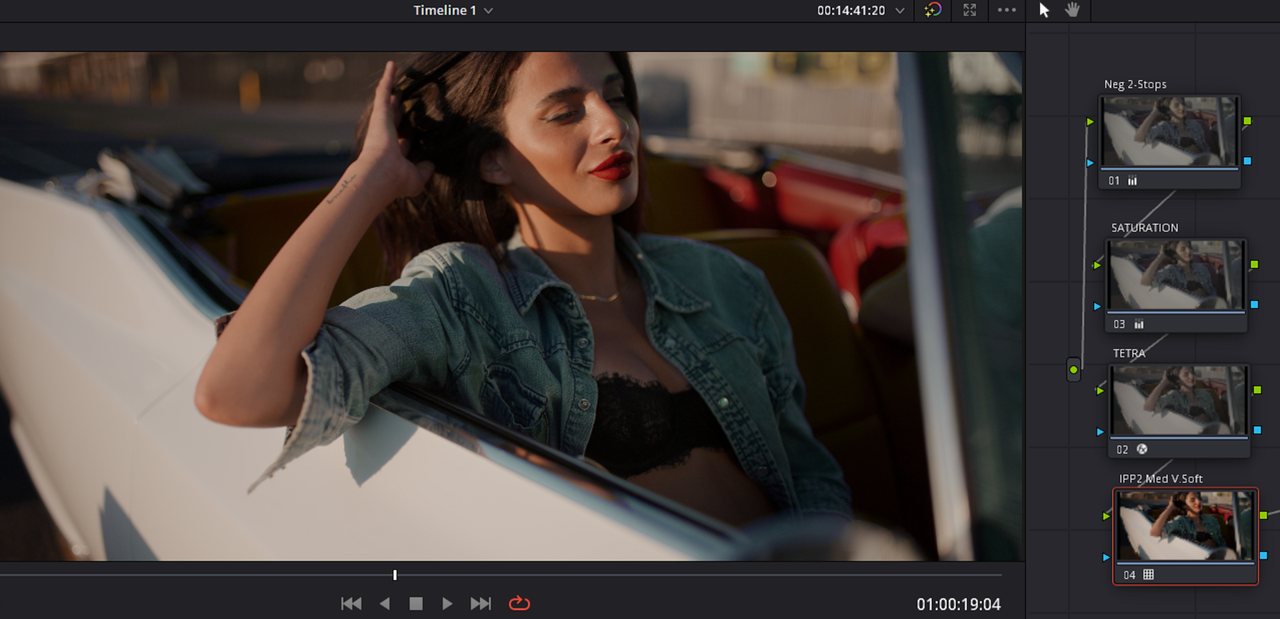Toggle loop playback button
This screenshot has width=1280, height=619.
point(519,603)
